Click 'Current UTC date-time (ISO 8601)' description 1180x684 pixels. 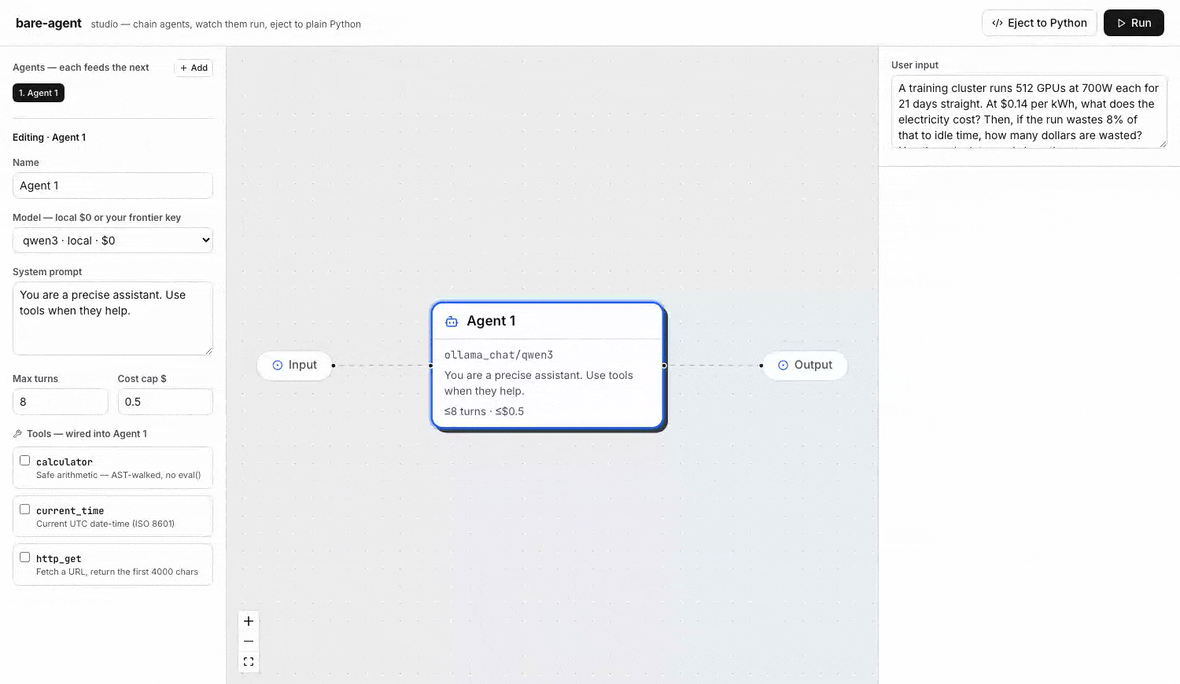[105, 524]
